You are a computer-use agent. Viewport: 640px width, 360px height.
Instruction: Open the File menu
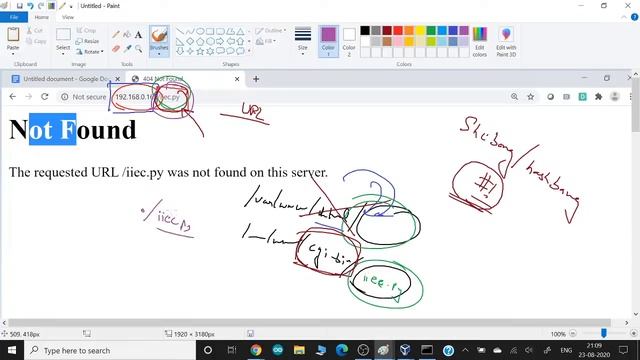(14, 17)
